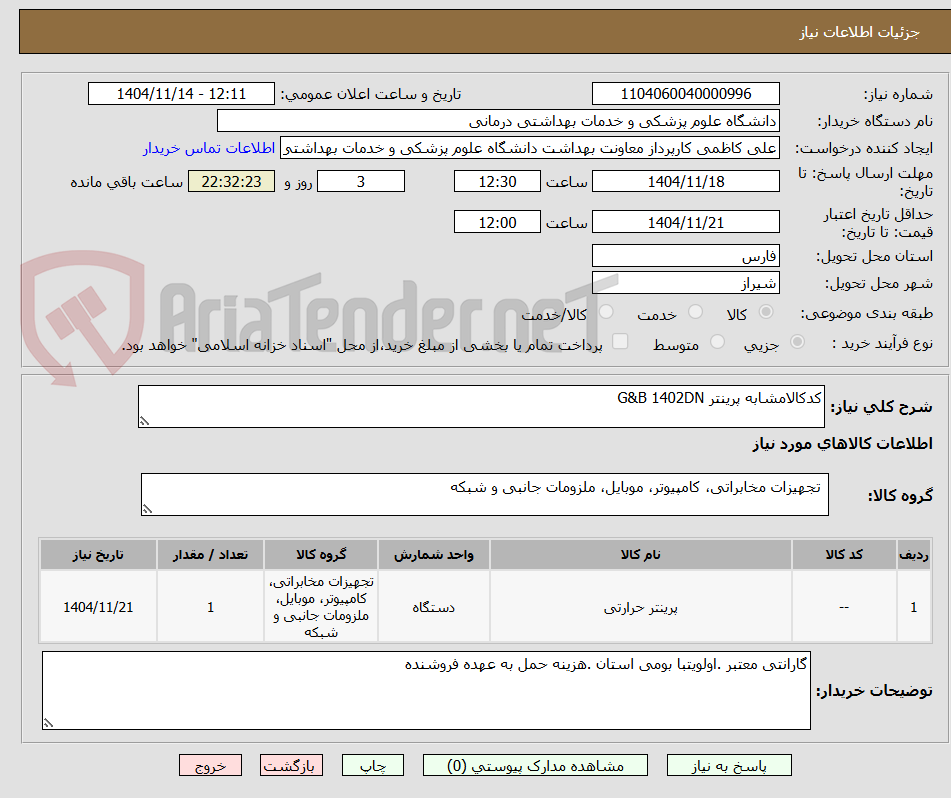Click the 'خروج' exit button
The image size is (951, 798).
click(x=210, y=766)
